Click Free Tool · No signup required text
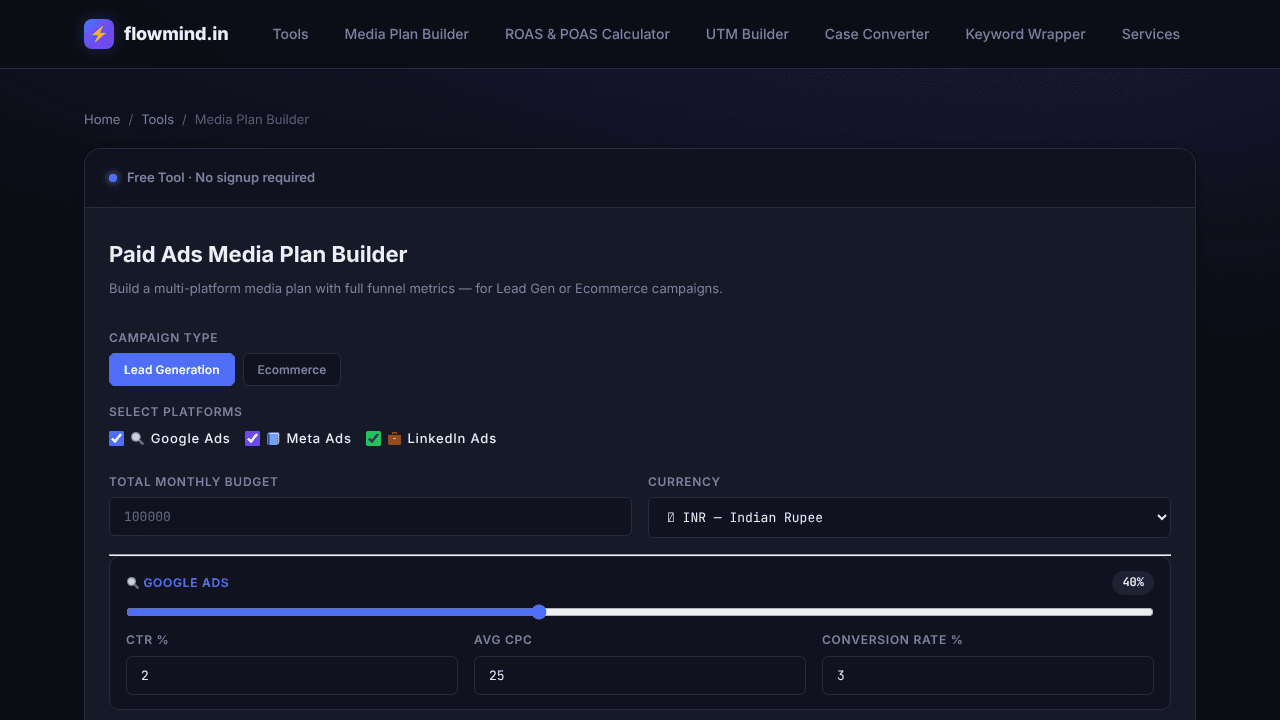This screenshot has height=720, width=1280. click(x=221, y=178)
